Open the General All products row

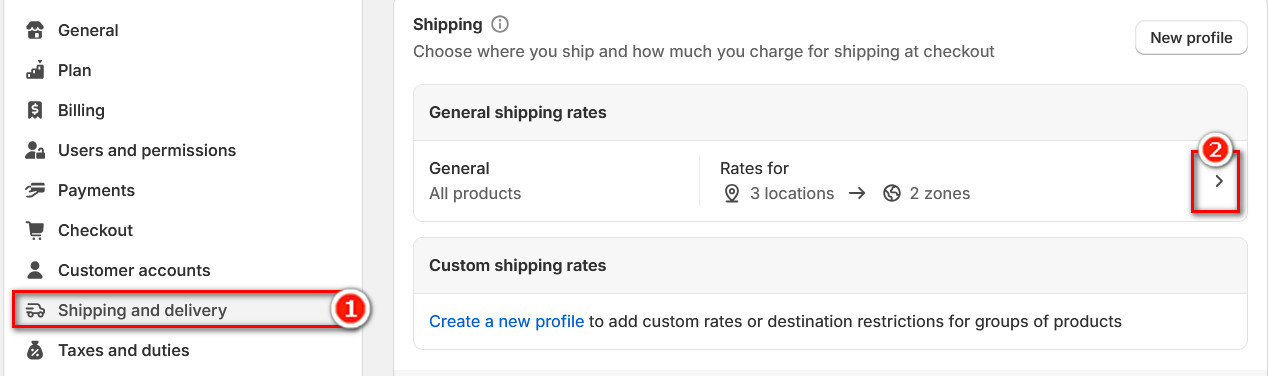coord(830,181)
